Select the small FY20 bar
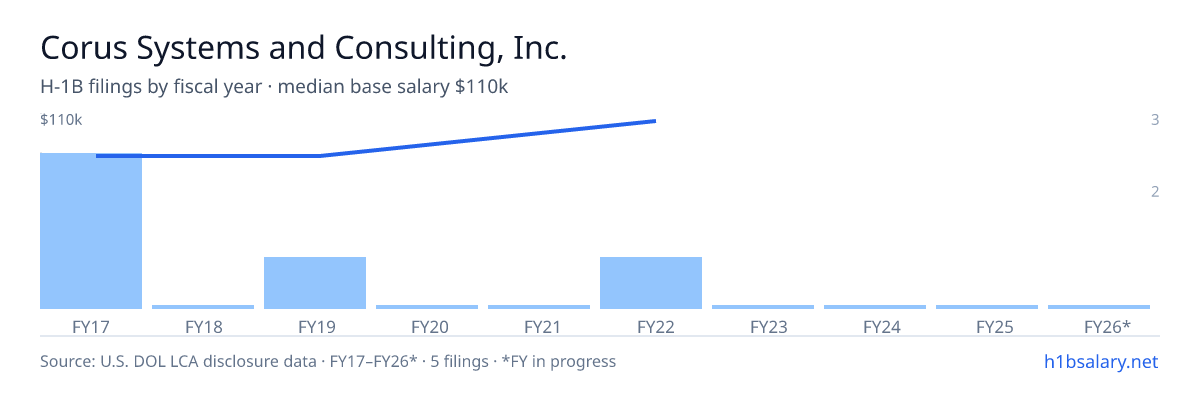1200x400 pixels. [x=427, y=307]
